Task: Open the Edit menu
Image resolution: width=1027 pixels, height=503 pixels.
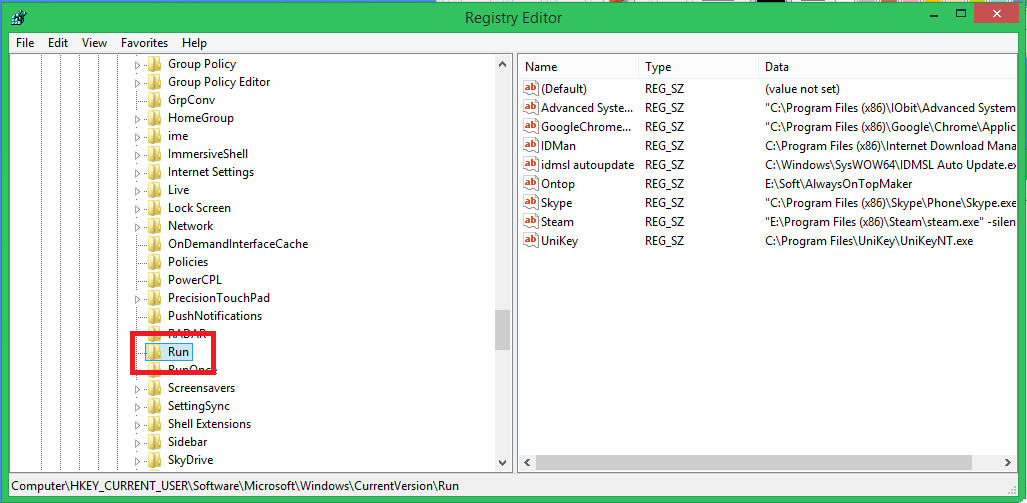Action: (58, 43)
